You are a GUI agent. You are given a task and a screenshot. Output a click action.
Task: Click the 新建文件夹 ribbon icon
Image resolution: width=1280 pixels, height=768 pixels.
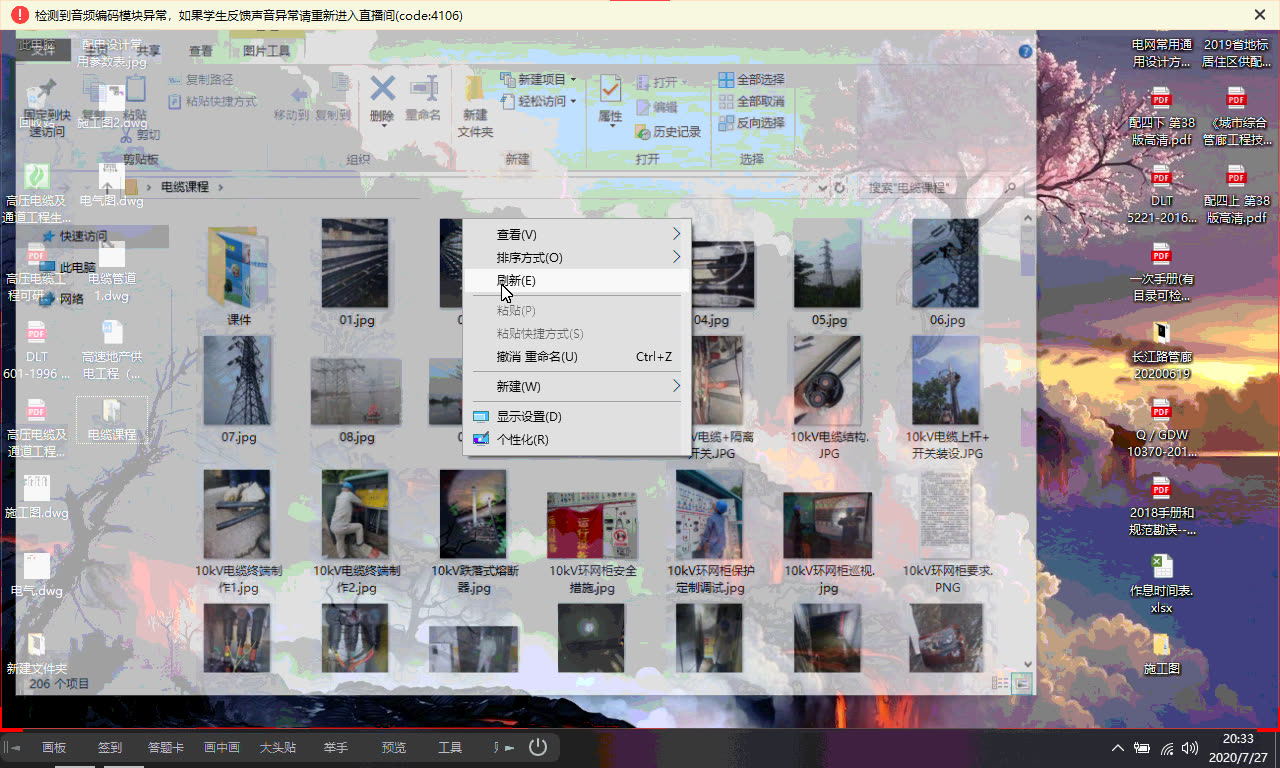pos(475,88)
